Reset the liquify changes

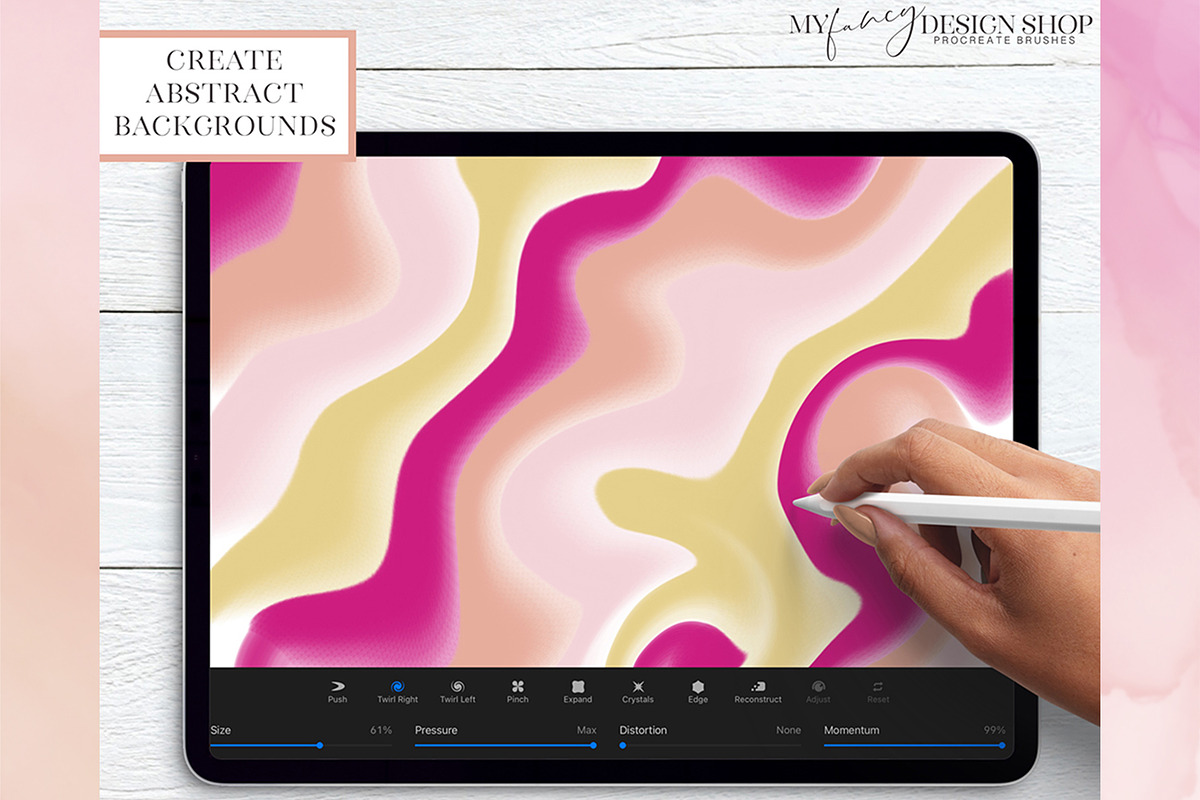pos(878,692)
